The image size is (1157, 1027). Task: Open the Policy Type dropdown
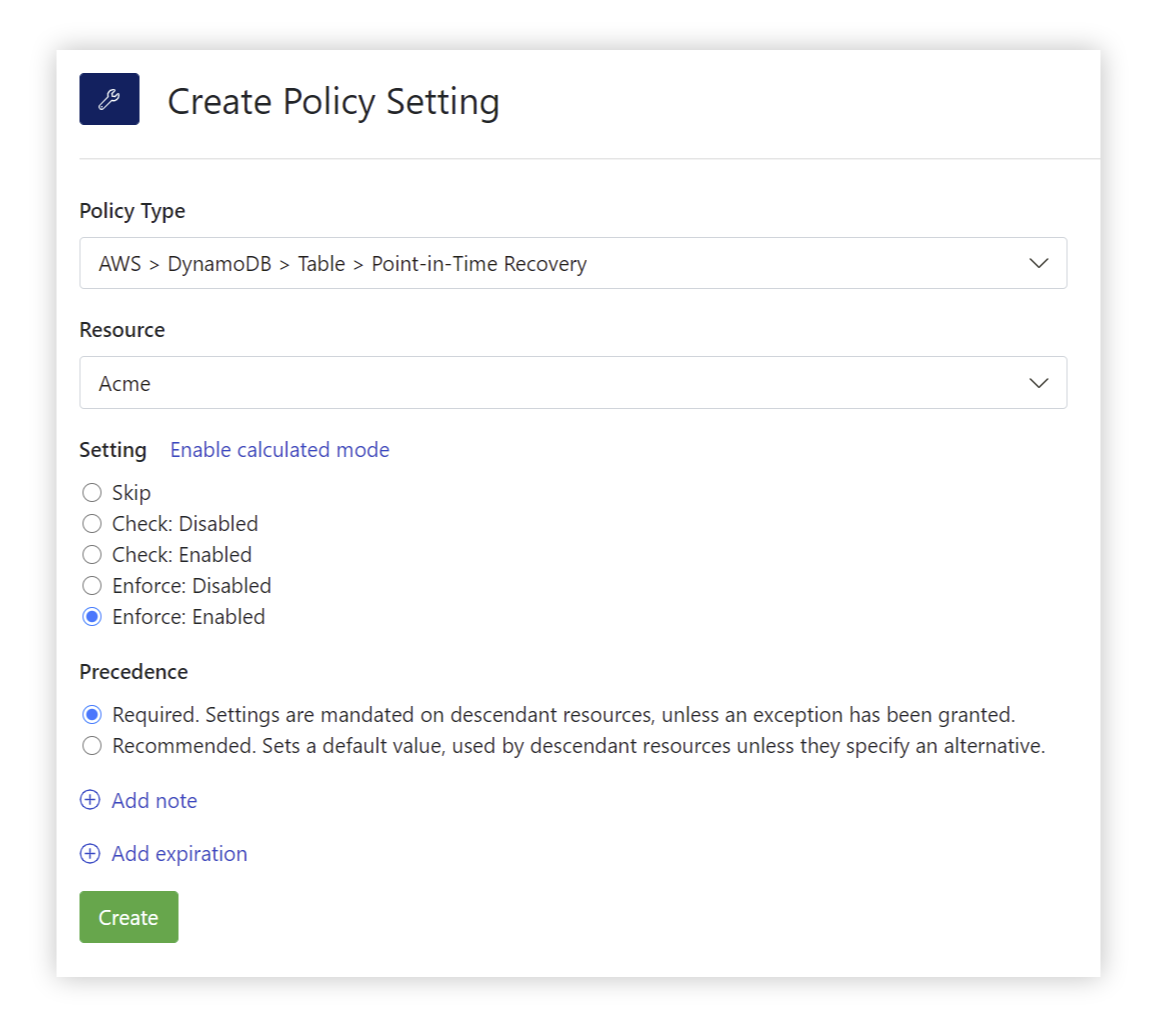573,263
